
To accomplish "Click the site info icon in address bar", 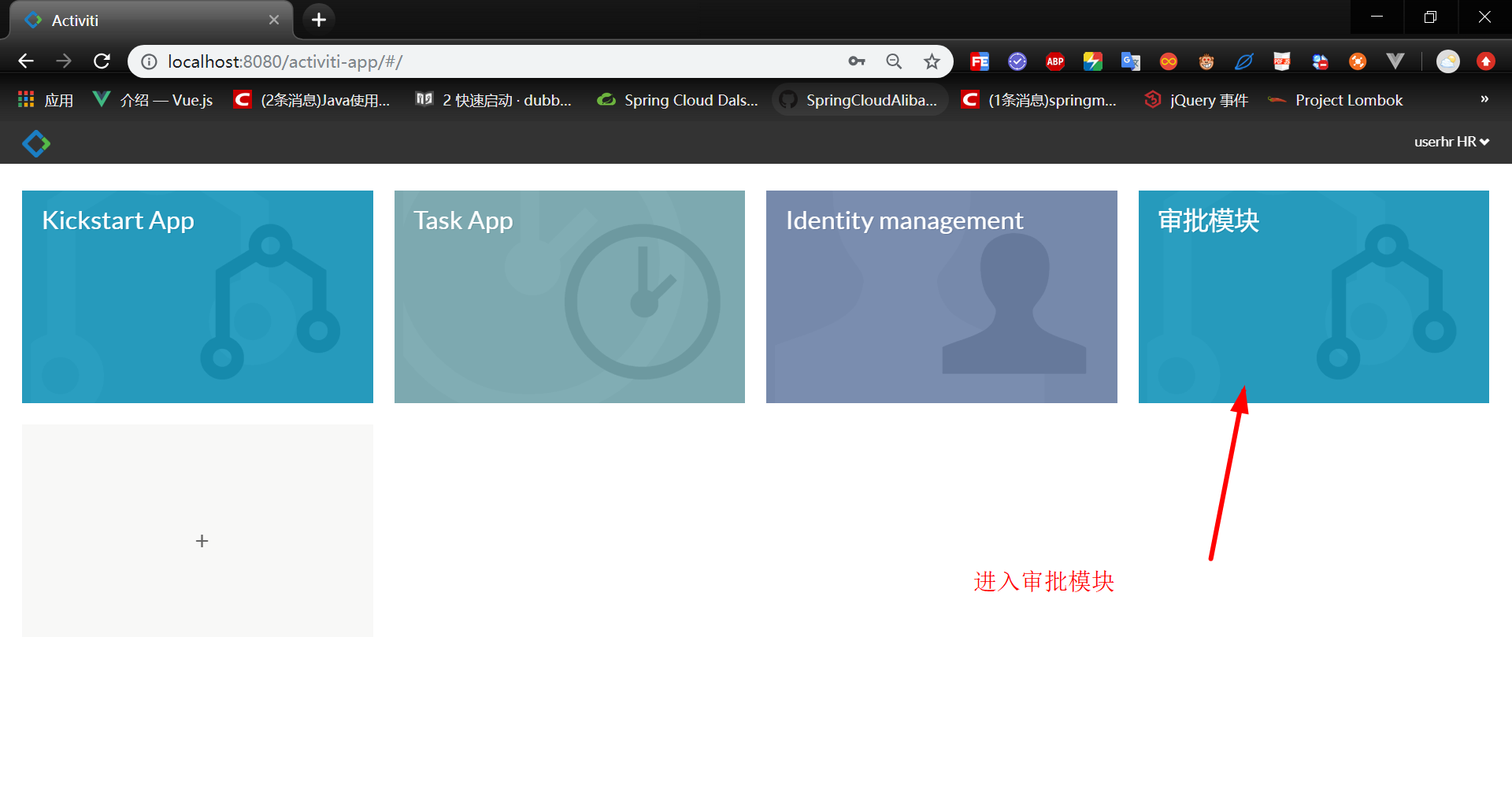I will pyautogui.click(x=148, y=61).
